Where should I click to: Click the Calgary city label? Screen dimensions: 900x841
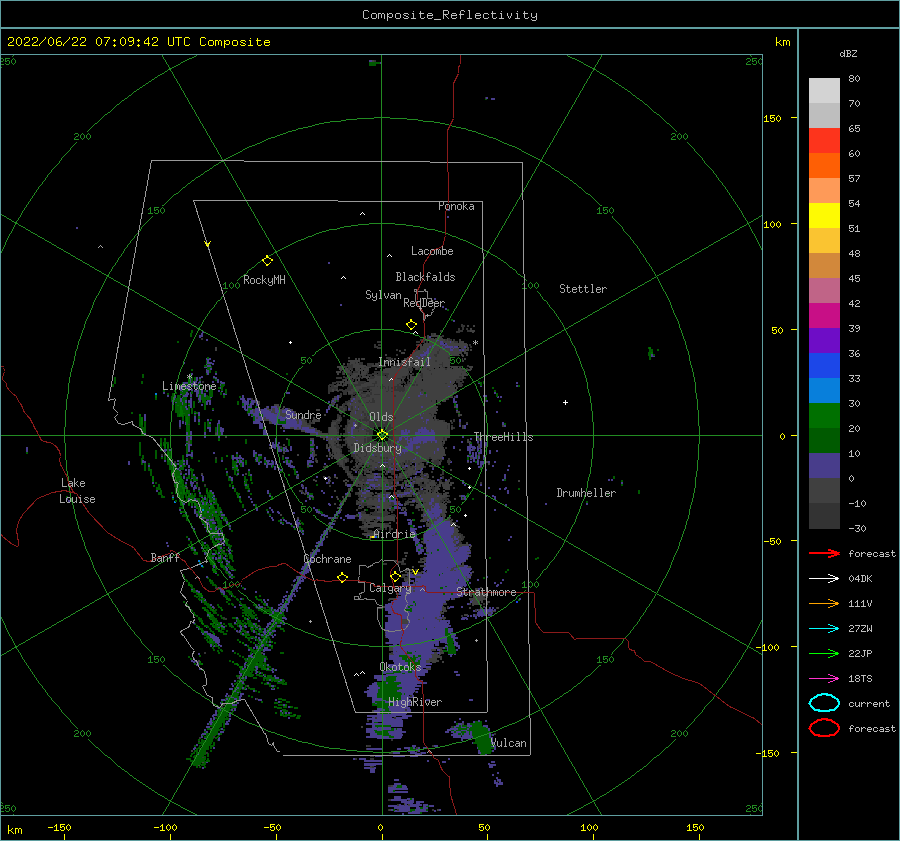click(390, 588)
